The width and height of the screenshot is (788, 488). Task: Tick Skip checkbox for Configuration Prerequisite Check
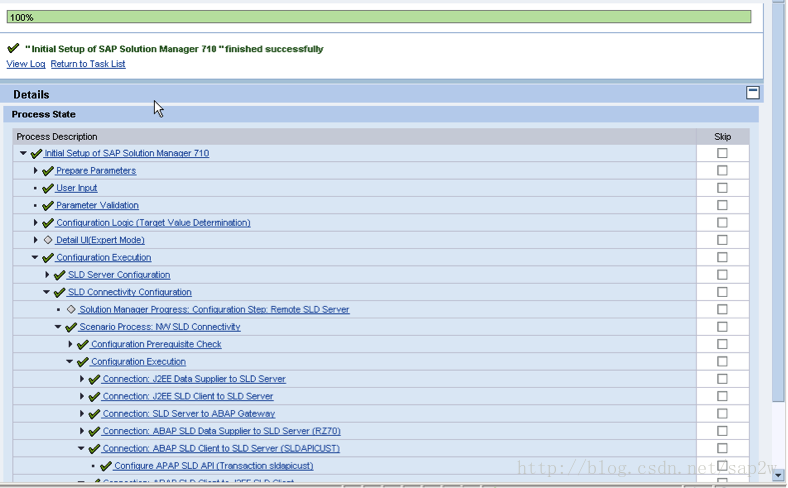pyautogui.click(x=722, y=344)
